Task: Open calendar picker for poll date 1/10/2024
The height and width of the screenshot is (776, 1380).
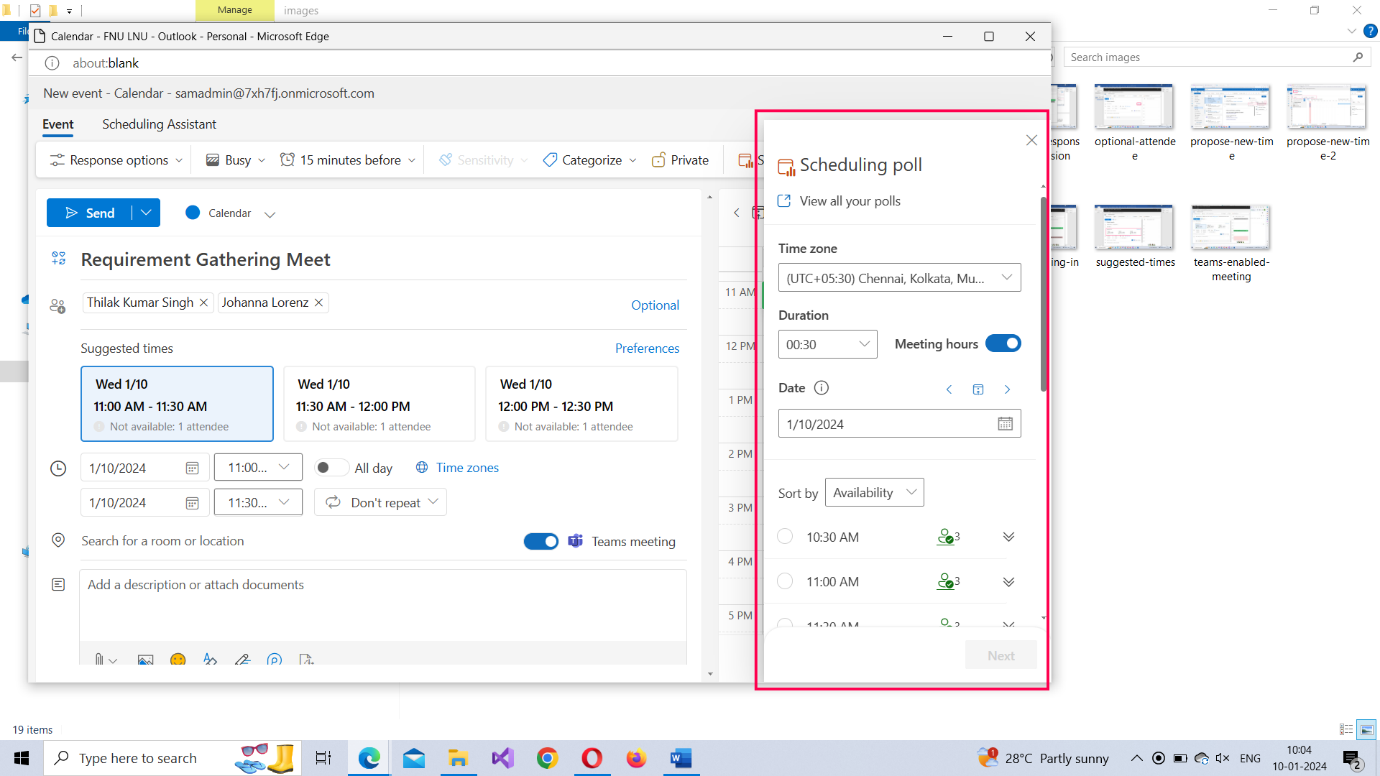Action: pos(1005,424)
